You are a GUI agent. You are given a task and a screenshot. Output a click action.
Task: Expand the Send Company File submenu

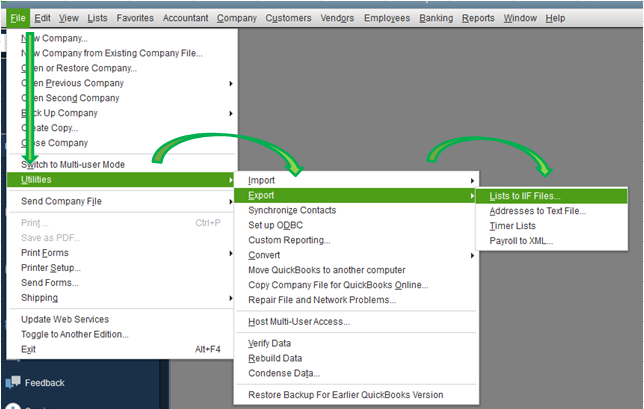pos(122,201)
